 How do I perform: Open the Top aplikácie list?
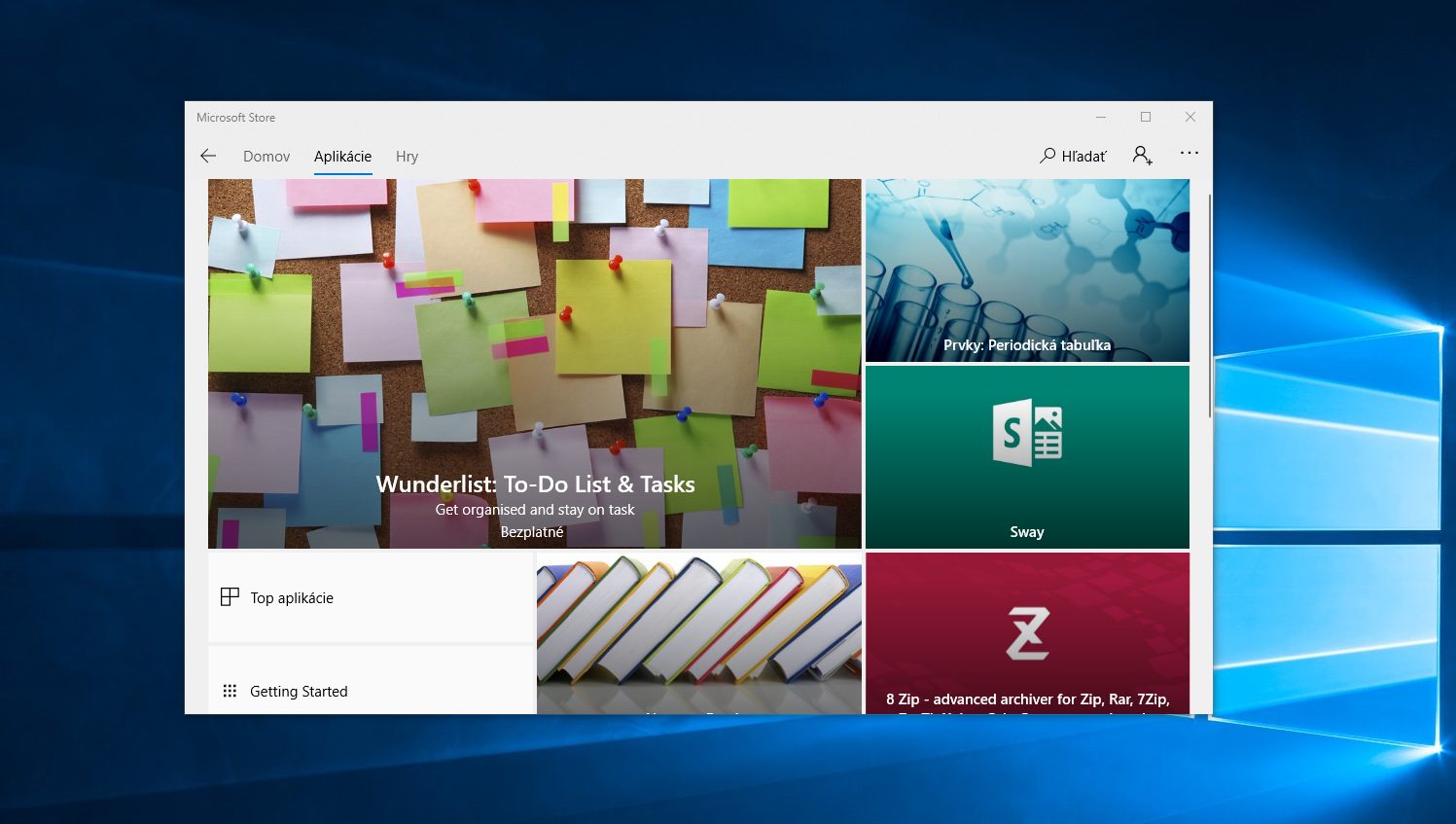[x=372, y=597]
